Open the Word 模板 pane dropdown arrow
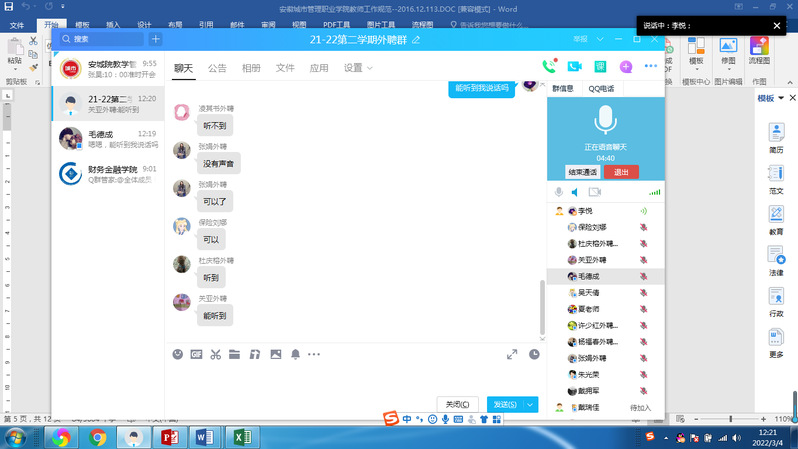 tap(781, 98)
